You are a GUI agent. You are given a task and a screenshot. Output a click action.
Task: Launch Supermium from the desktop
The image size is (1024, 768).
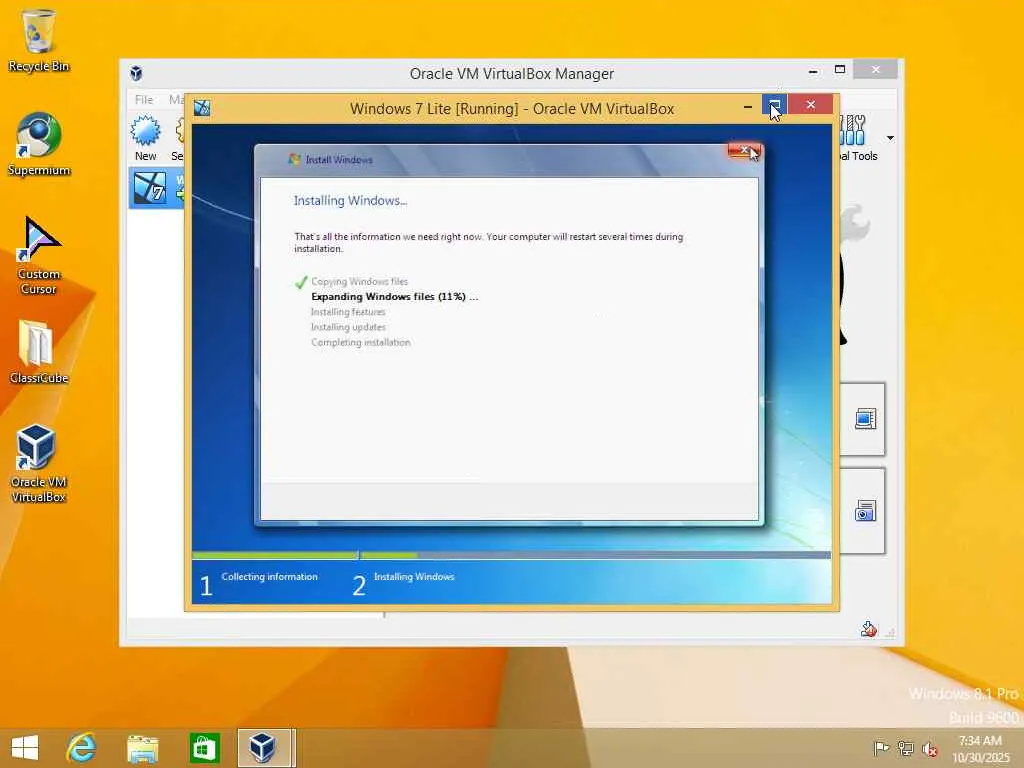[x=39, y=144]
